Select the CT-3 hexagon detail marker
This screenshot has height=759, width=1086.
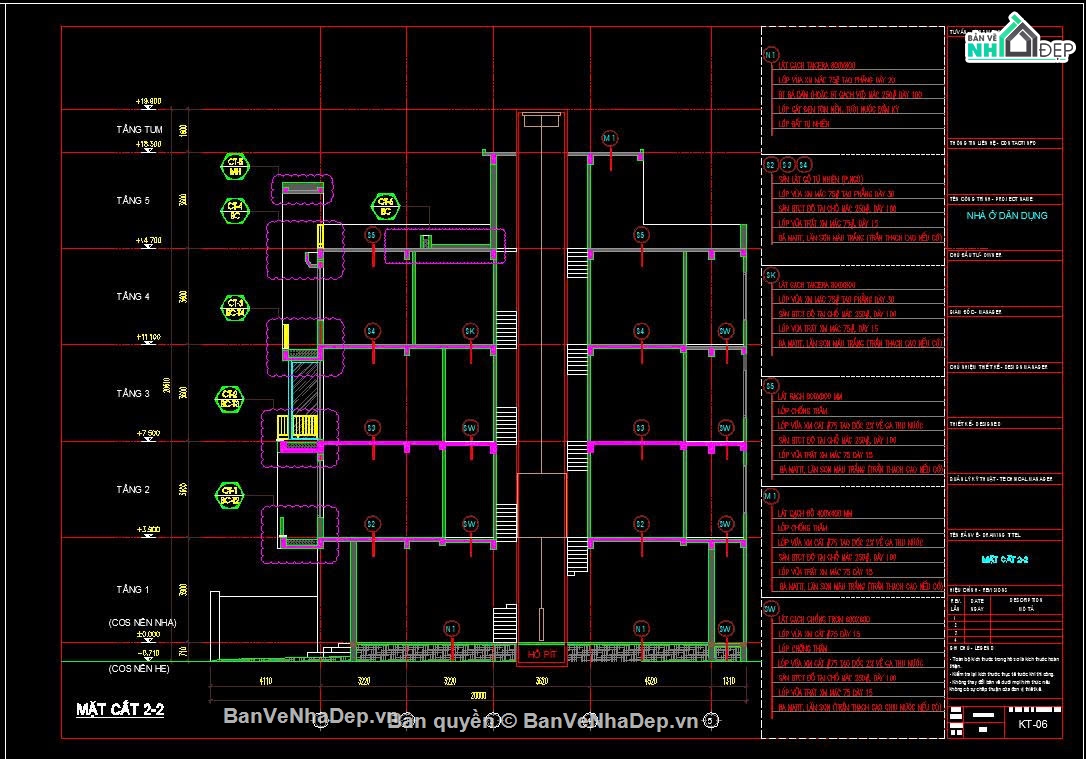(235, 307)
